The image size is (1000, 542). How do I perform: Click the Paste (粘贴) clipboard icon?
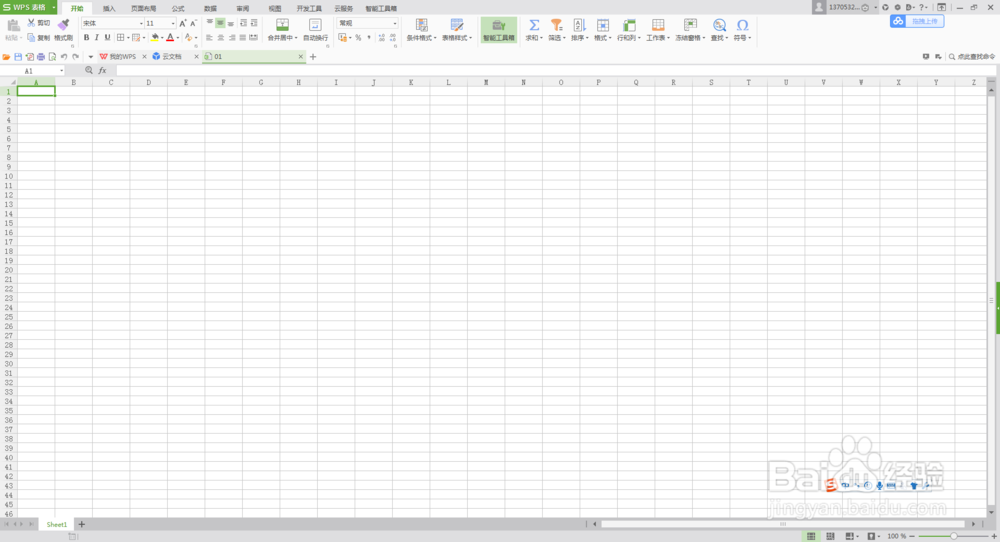click(13, 26)
